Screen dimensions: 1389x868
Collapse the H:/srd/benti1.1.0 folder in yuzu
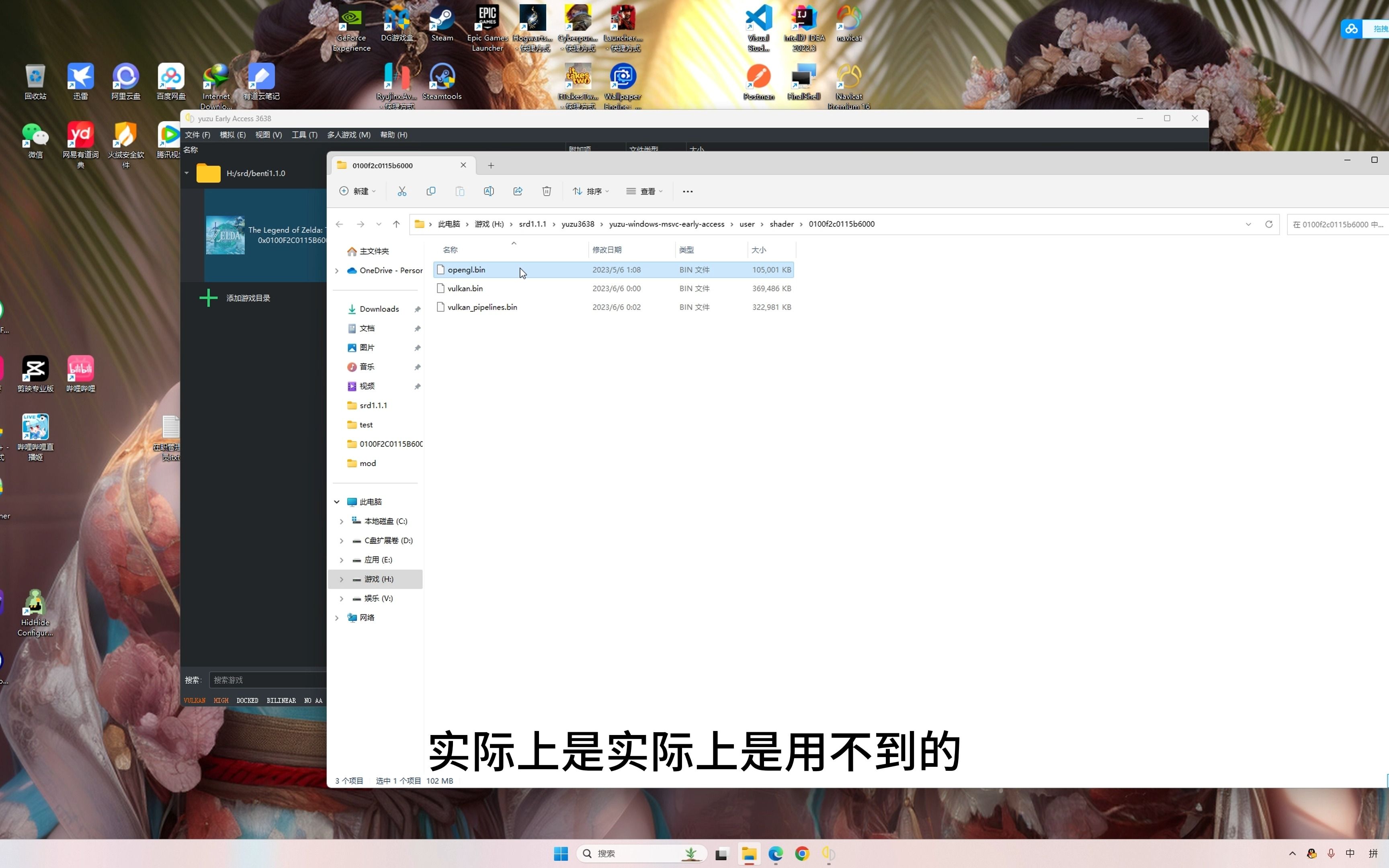pos(186,173)
